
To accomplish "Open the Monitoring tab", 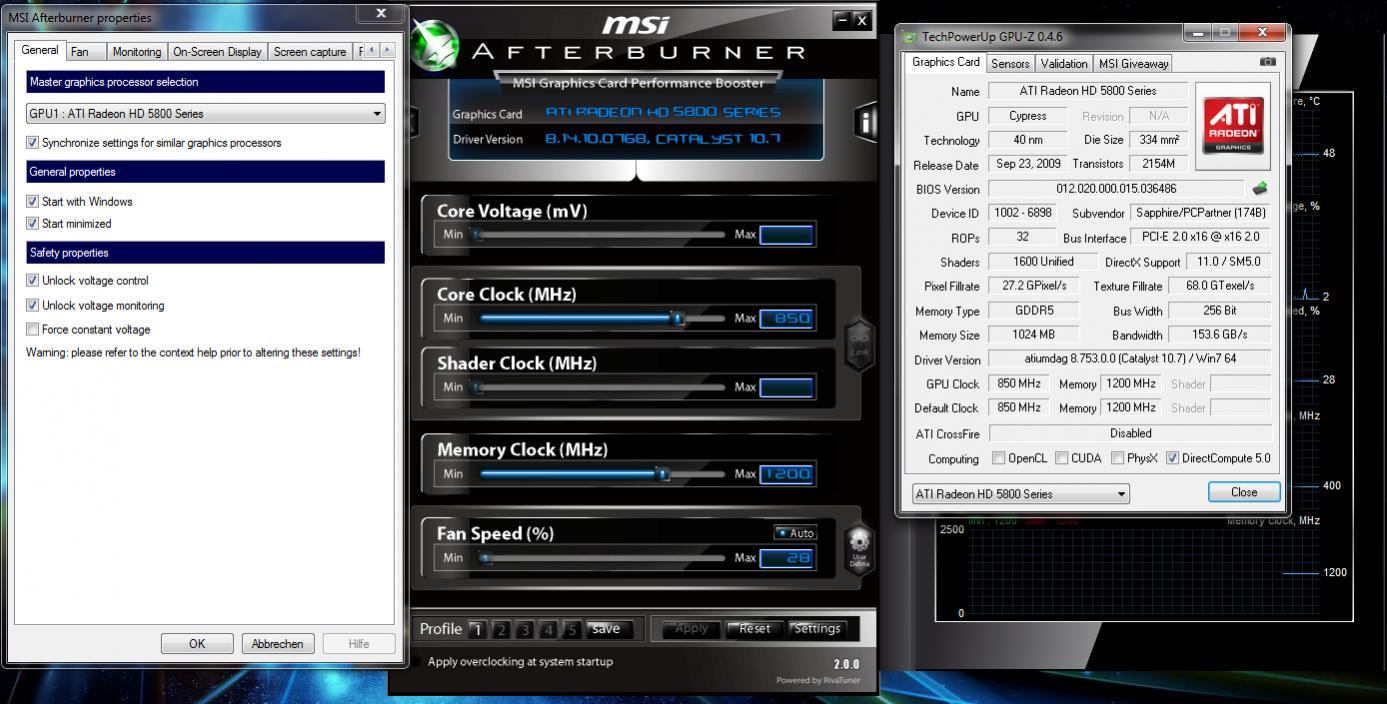I will point(136,52).
